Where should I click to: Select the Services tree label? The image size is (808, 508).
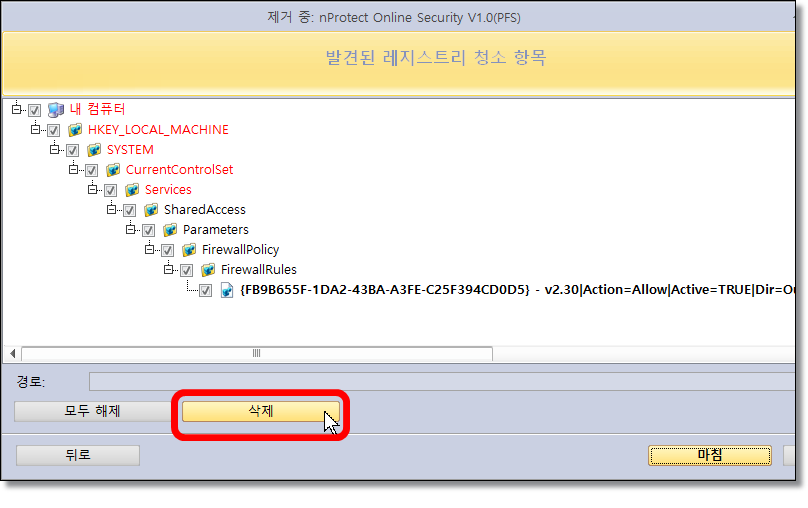pyautogui.click(x=168, y=190)
